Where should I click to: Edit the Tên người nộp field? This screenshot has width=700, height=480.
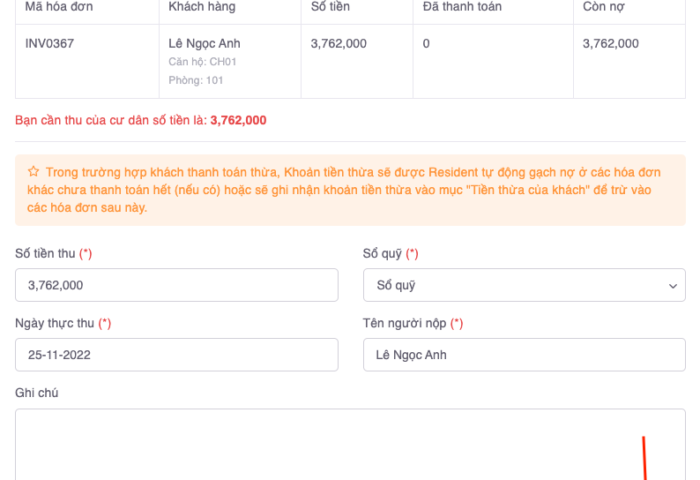[x=524, y=355]
